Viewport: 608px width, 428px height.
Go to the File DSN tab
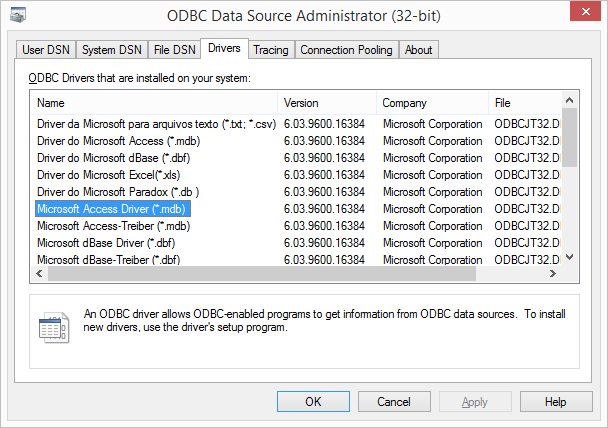(x=174, y=50)
